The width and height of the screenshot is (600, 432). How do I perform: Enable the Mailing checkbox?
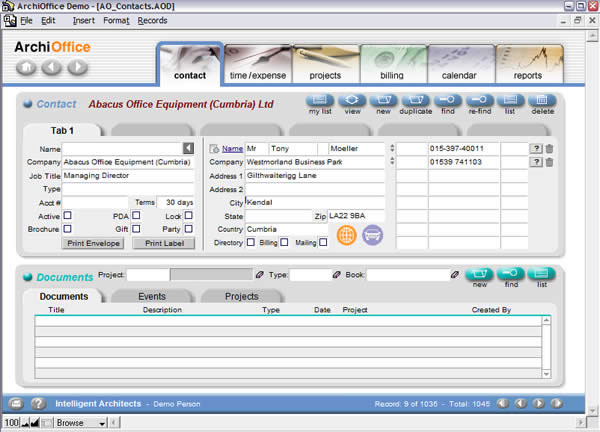[x=323, y=242]
